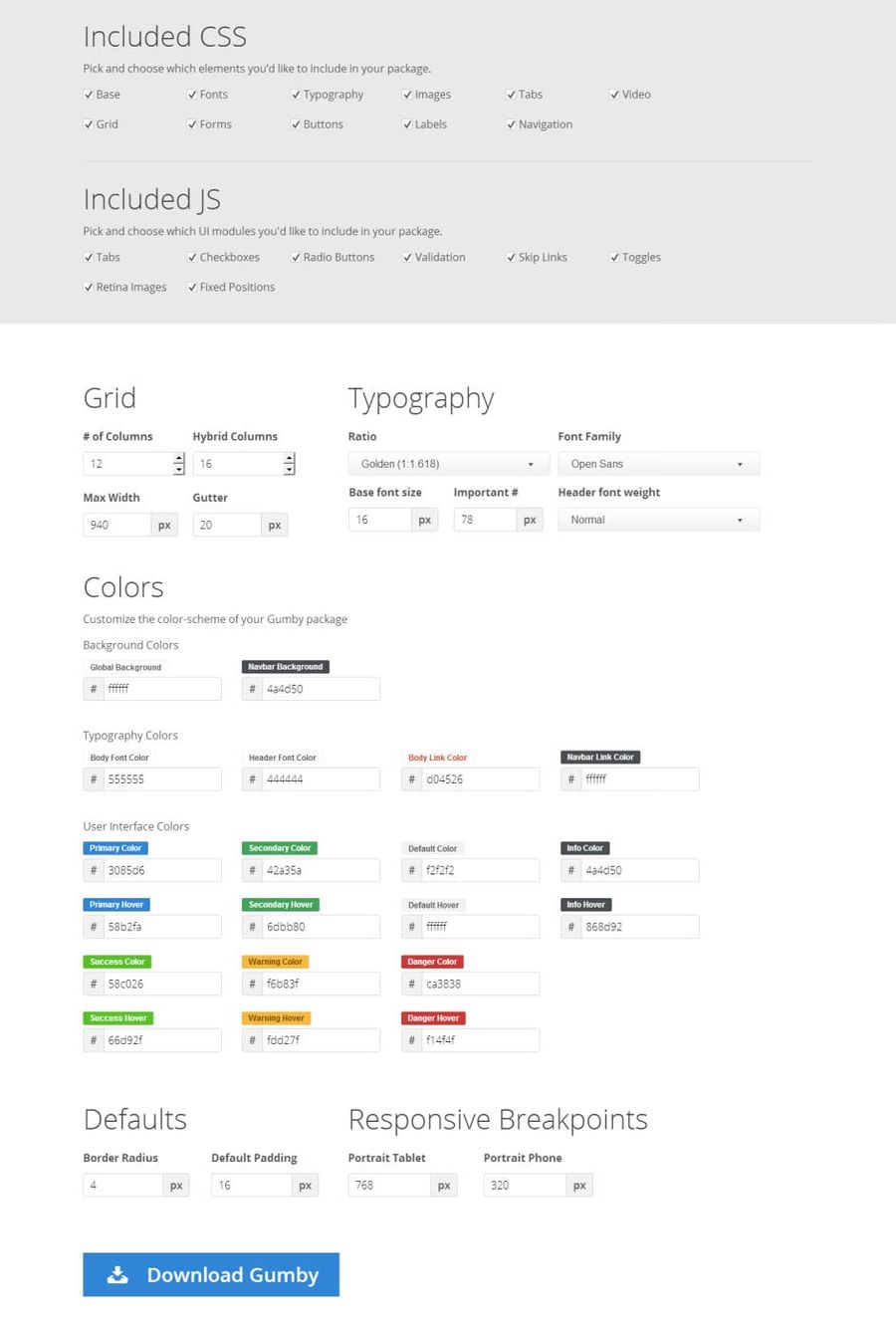Click the Download Gumby button
896x1323 pixels.
[211, 1274]
